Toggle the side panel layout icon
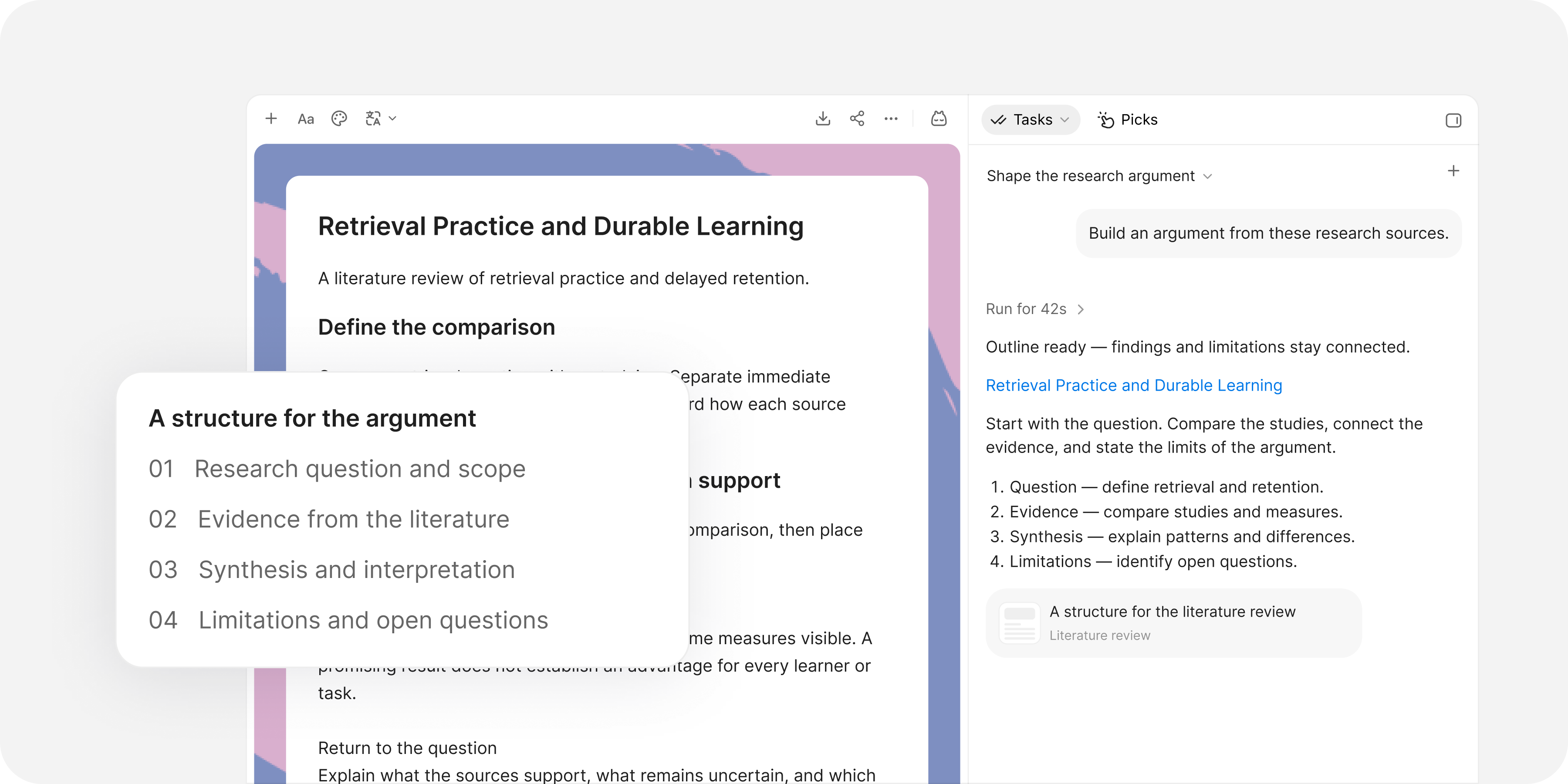 (x=1453, y=120)
